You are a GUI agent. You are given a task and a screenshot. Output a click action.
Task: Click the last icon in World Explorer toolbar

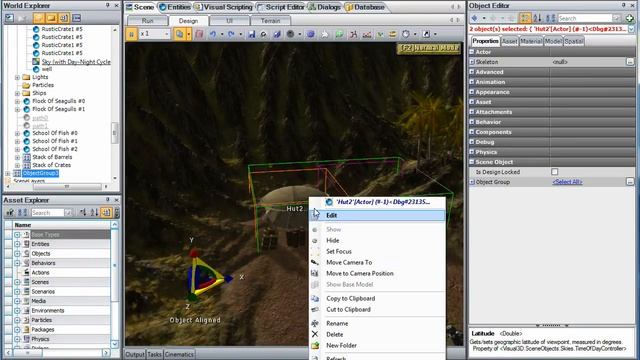76,18
